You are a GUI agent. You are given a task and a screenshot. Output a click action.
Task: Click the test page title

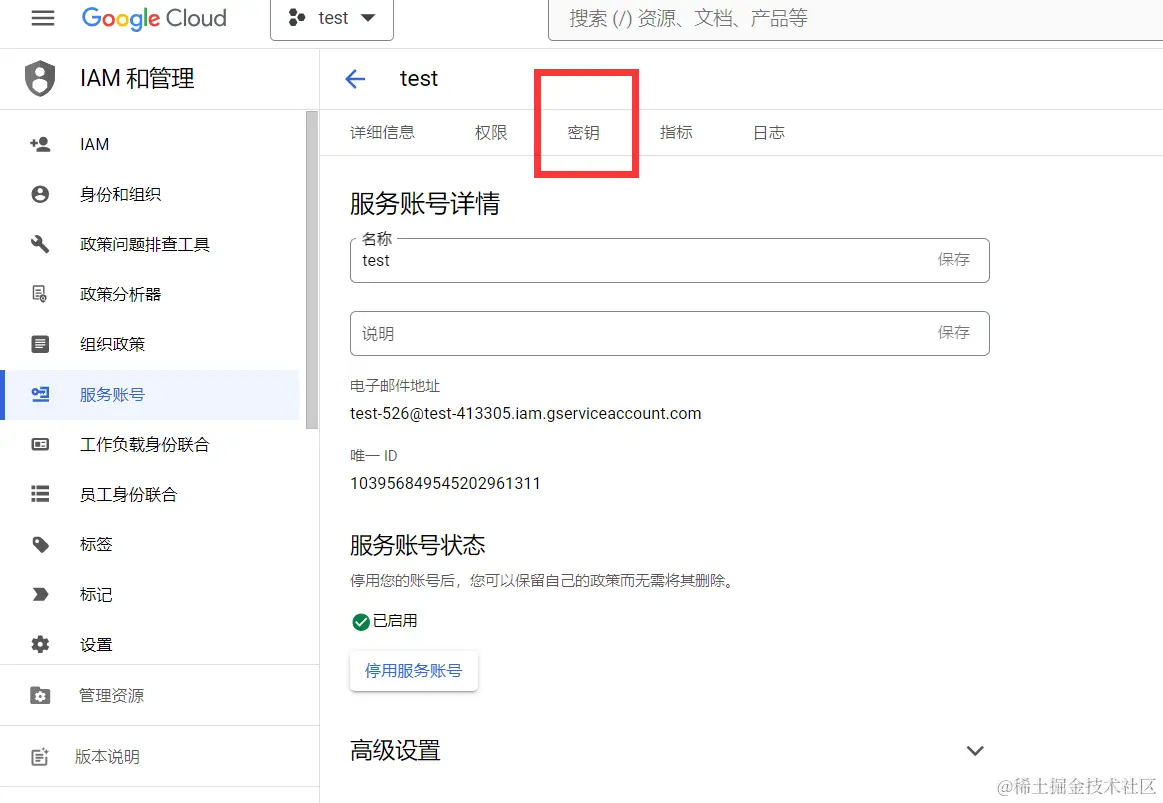point(419,79)
